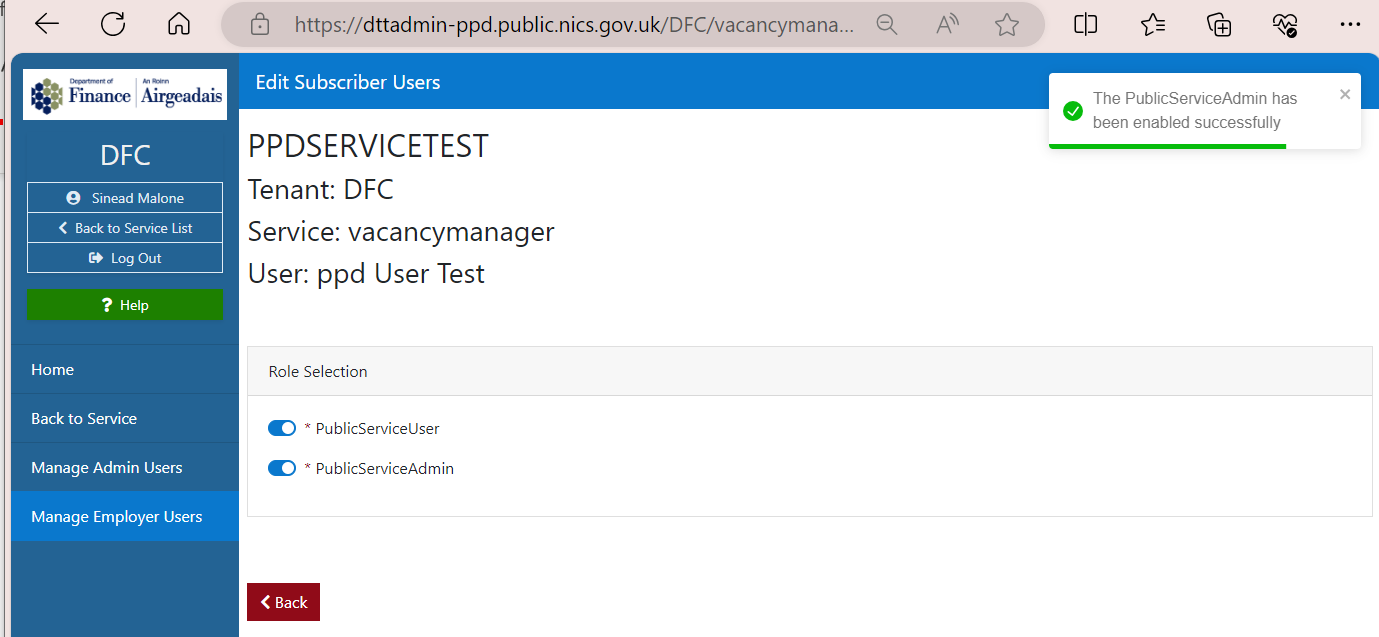Dismiss the success notification with the X
Screen dimensions: 1379x637
coord(1345,94)
